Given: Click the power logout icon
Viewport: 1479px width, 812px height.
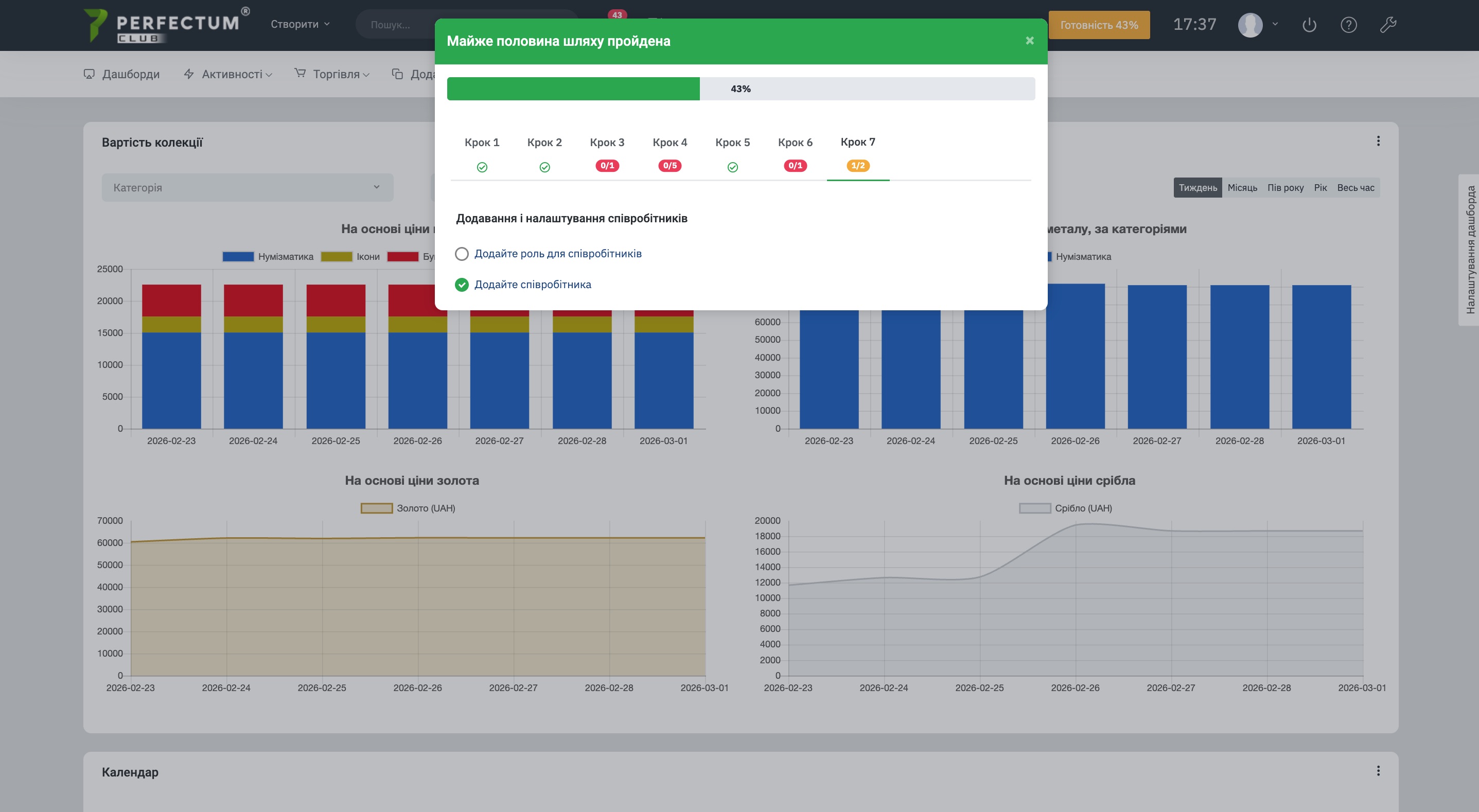Looking at the screenshot, I should [1309, 25].
